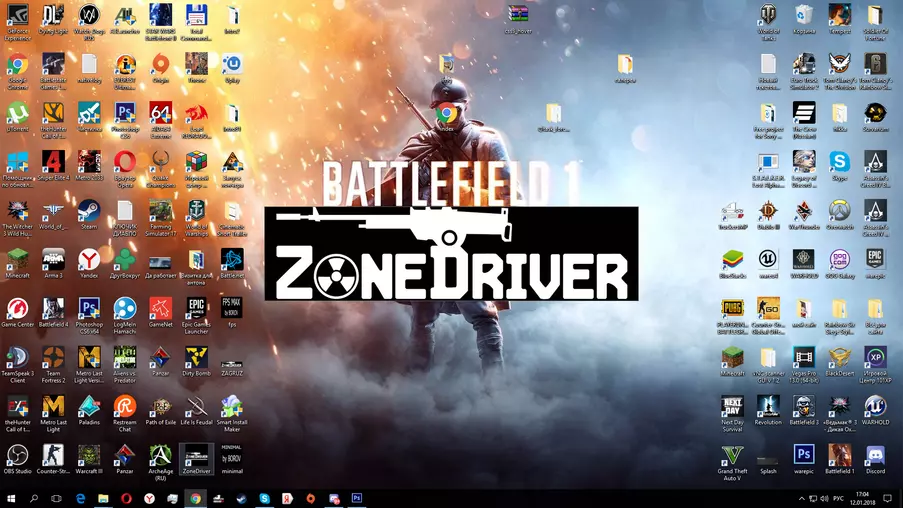Switch to Chrome in the taskbar

click(x=195, y=498)
